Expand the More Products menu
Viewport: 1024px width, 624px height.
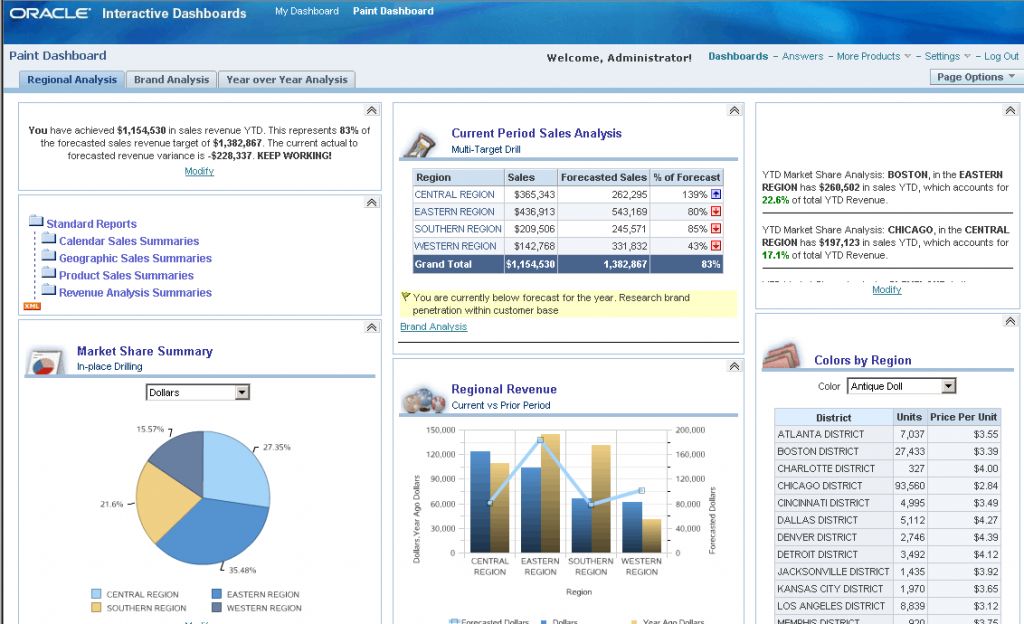873,57
